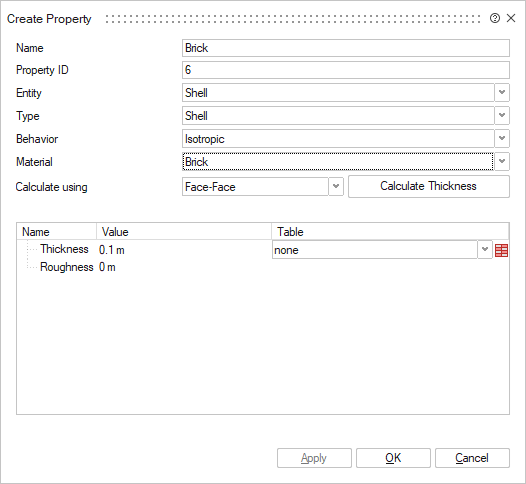Click the Behavior label
Viewport: 526px width, 484px height.
click(x=37, y=139)
